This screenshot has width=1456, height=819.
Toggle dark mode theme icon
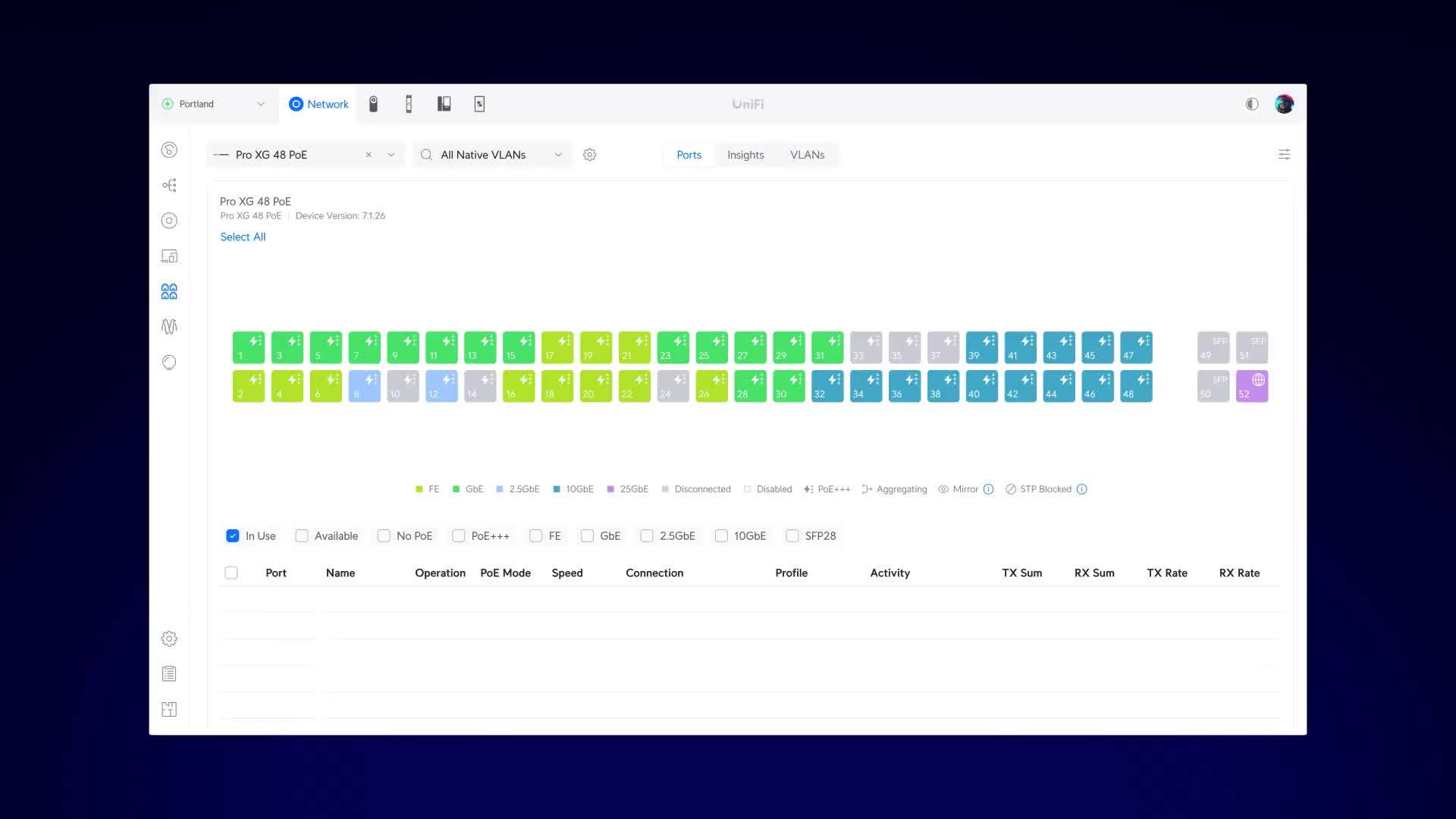pyautogui.click(x=1252, y=104)
